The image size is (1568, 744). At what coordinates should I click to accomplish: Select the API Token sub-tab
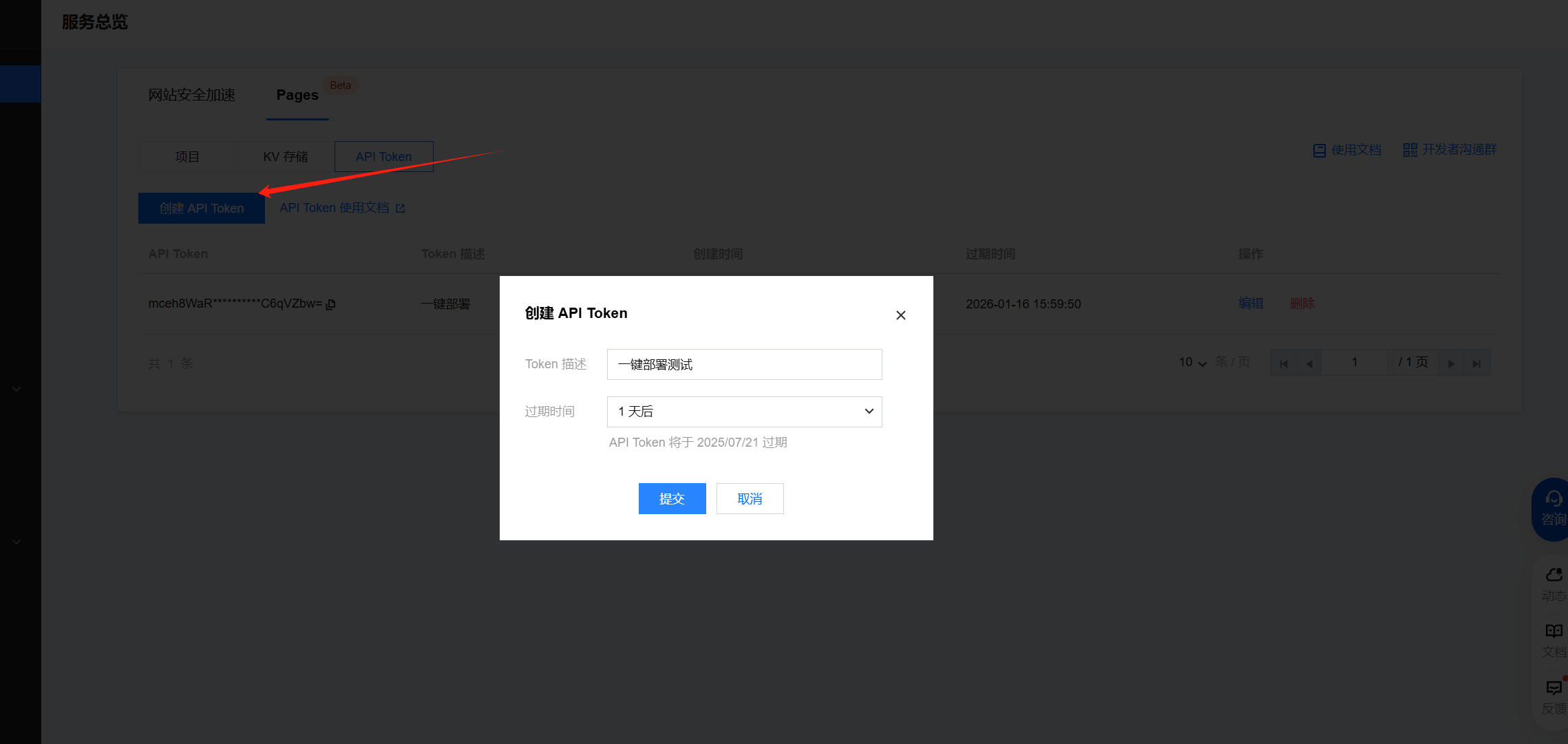[384, 157]
